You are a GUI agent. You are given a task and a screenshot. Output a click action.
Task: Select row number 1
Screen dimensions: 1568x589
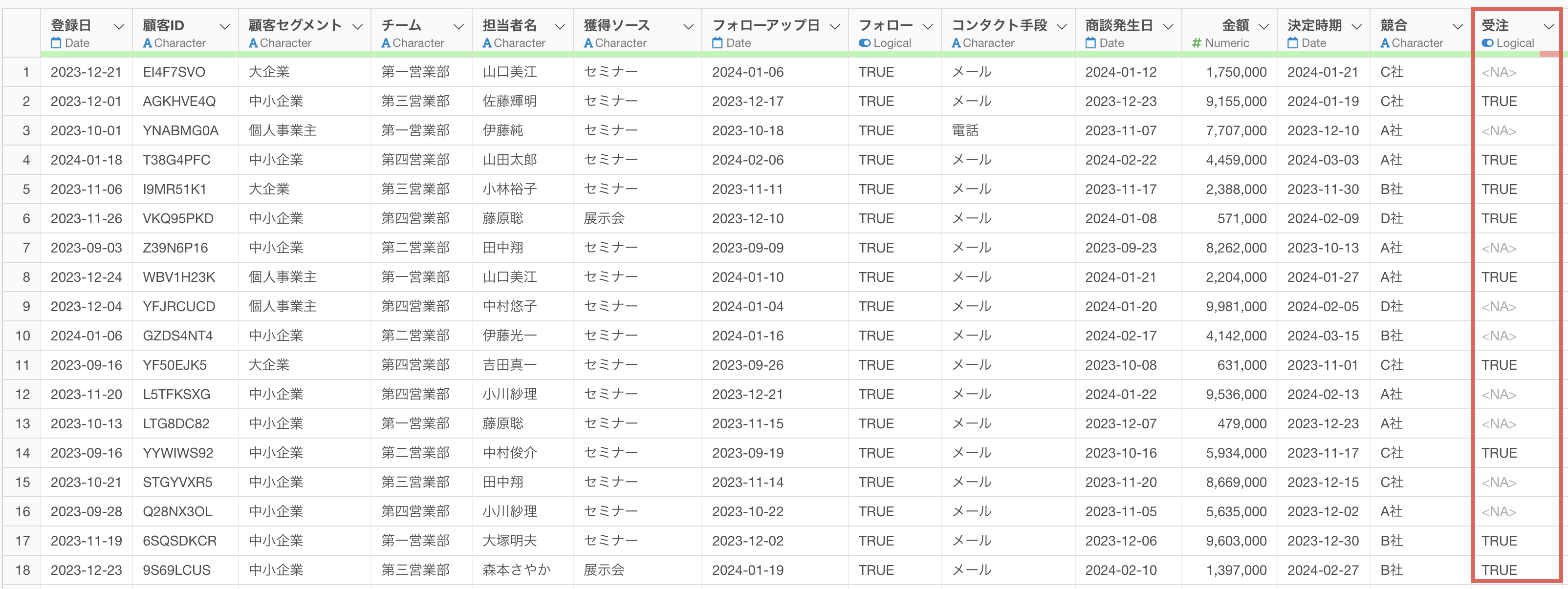[x=26, y=72]
